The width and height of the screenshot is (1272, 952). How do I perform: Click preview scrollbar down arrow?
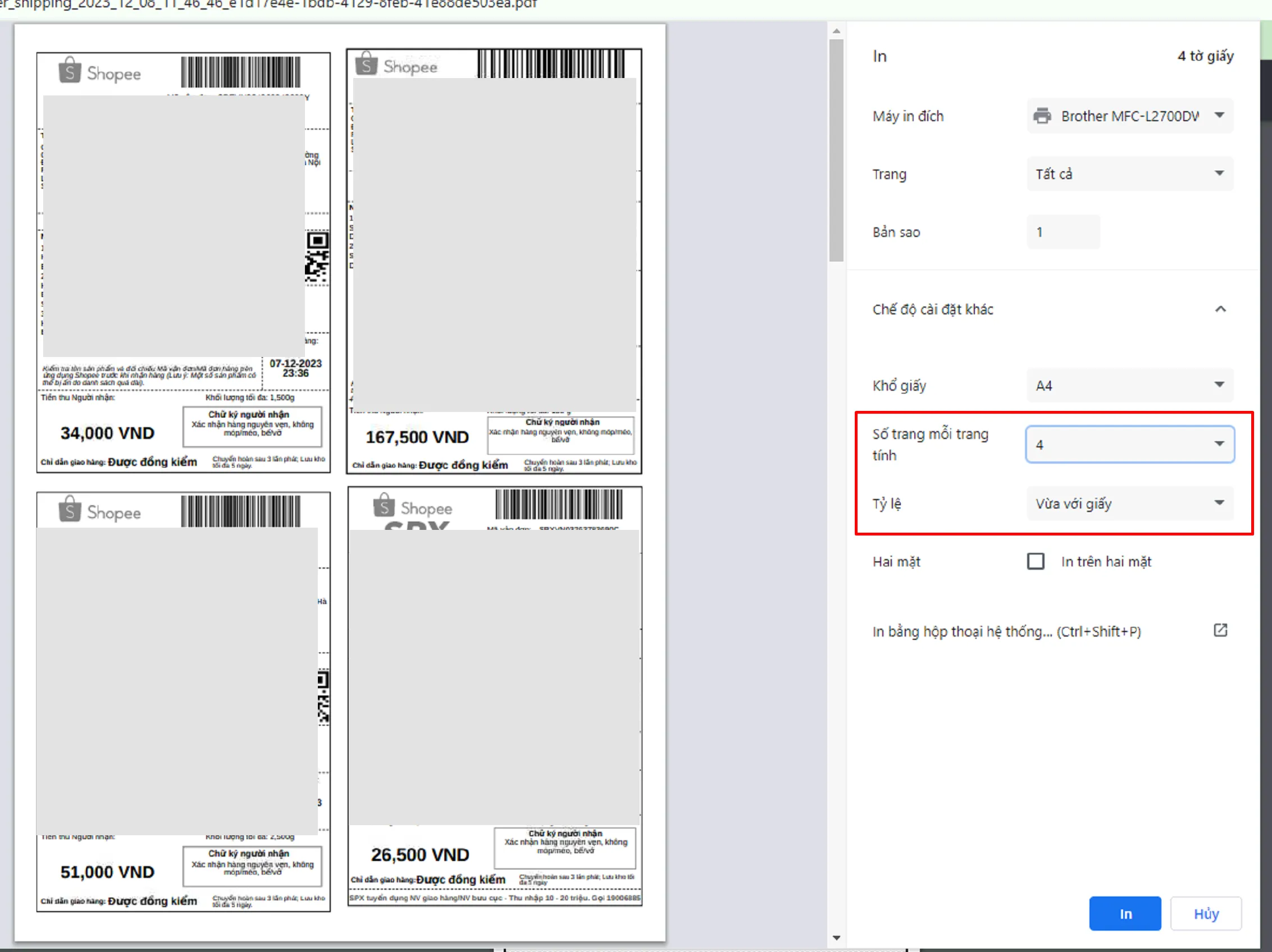coord(837,937)
